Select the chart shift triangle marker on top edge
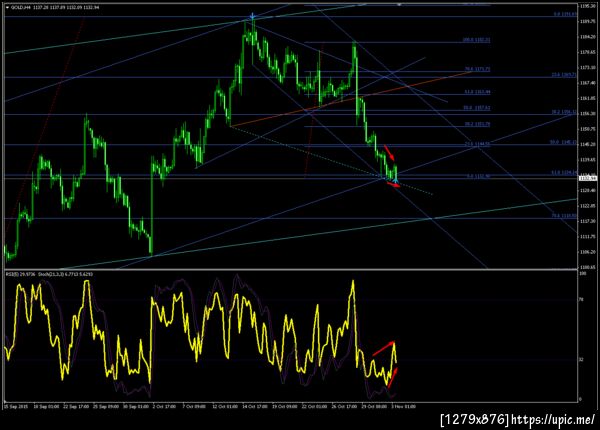600x430 pixels. click(399, 5)
